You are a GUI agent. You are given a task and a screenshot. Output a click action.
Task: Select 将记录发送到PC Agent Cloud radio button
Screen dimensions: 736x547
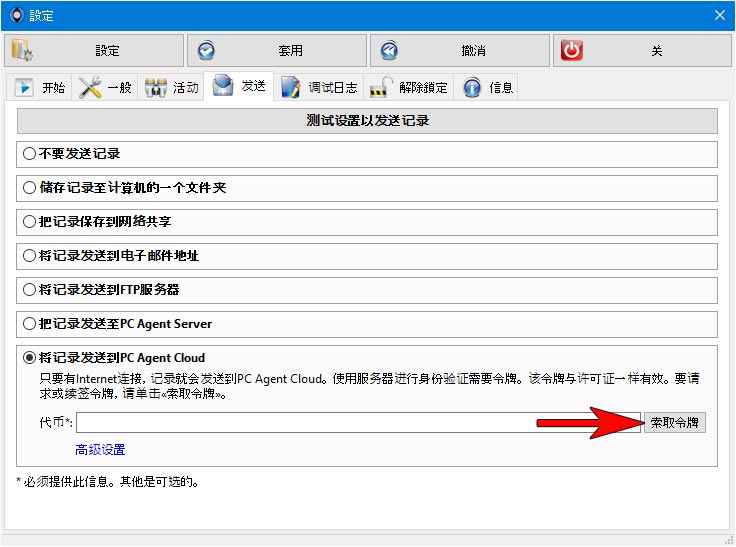29,358
